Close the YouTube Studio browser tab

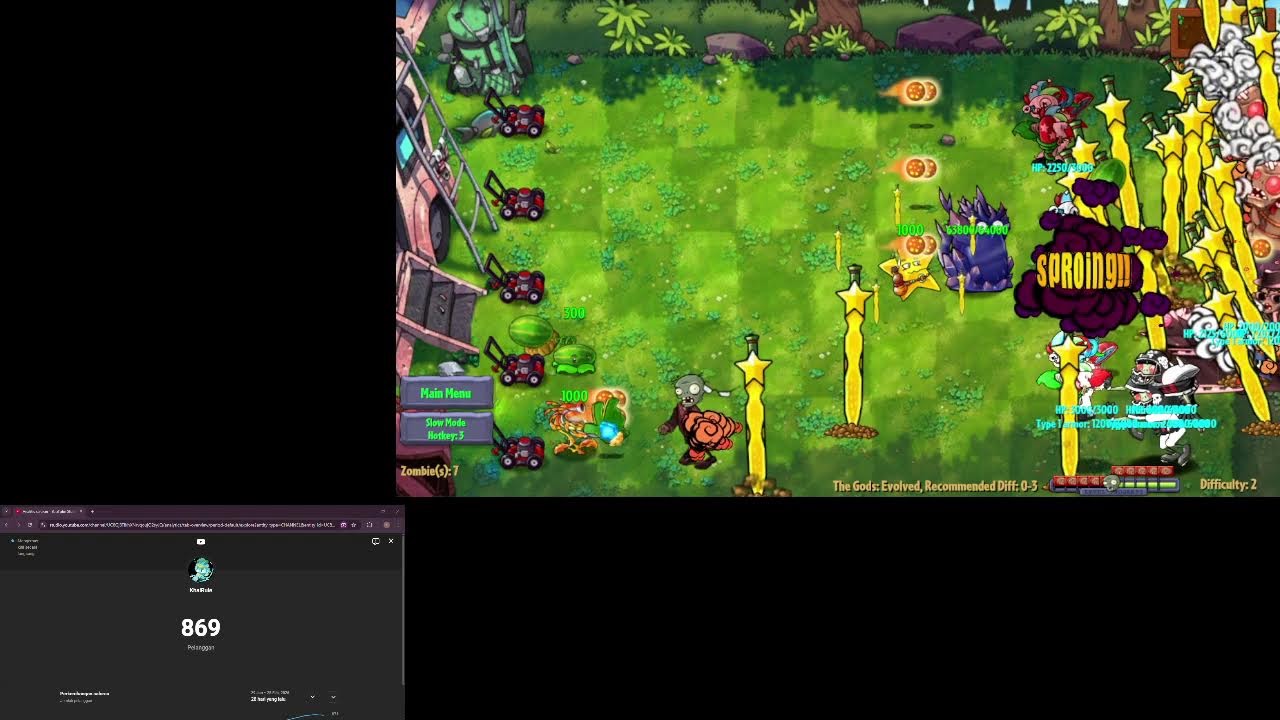coord(81,511)
